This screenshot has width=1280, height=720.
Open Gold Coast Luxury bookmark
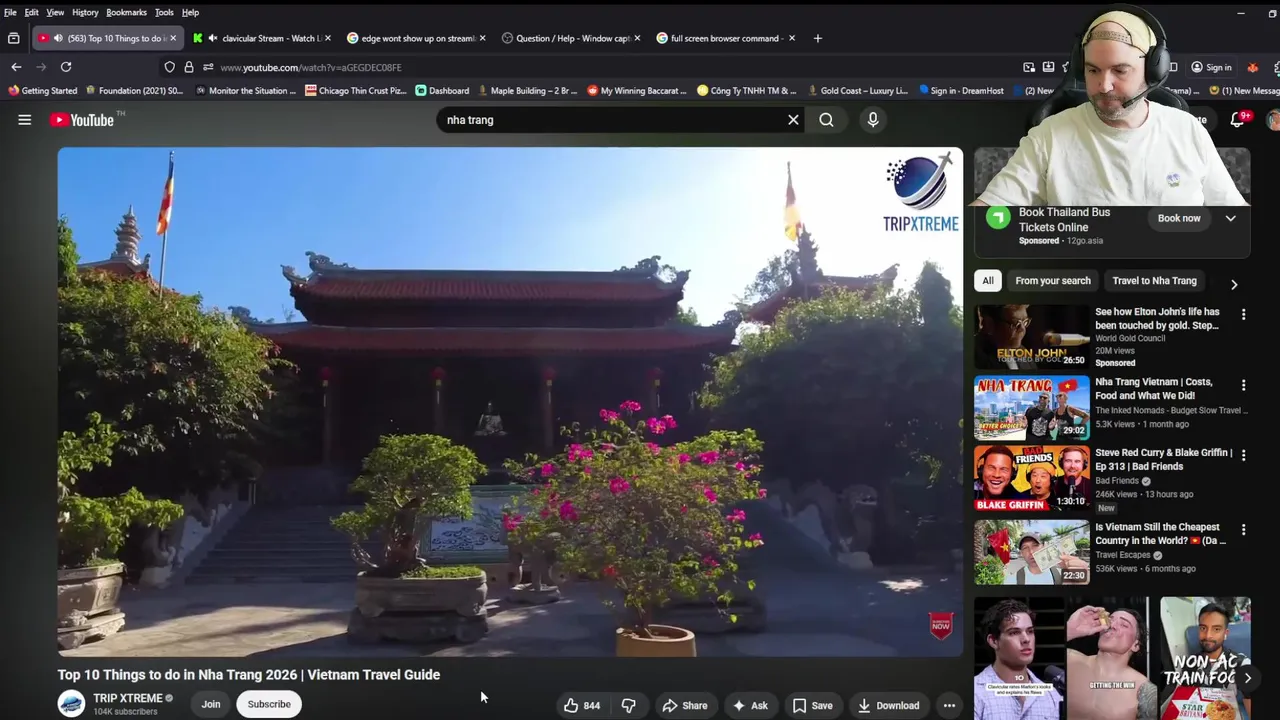pos(857,91)
